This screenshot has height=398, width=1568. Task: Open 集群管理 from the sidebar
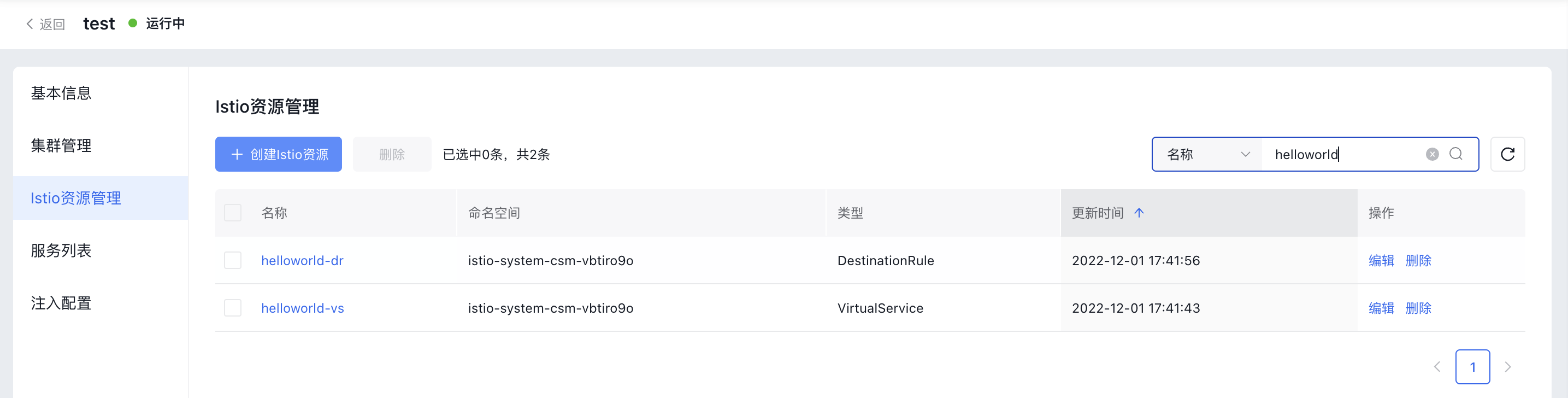coord(61,145)
